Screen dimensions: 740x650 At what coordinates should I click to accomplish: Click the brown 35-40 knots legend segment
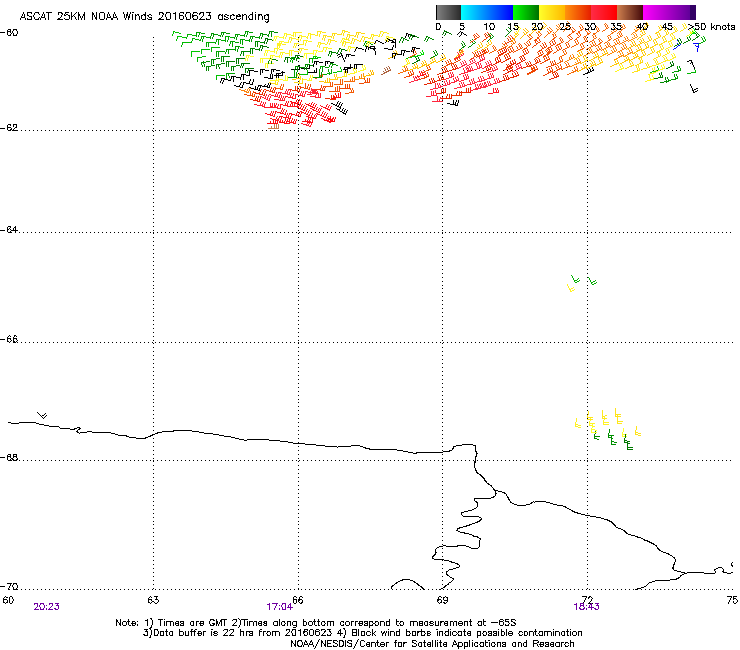pos(630,12)
